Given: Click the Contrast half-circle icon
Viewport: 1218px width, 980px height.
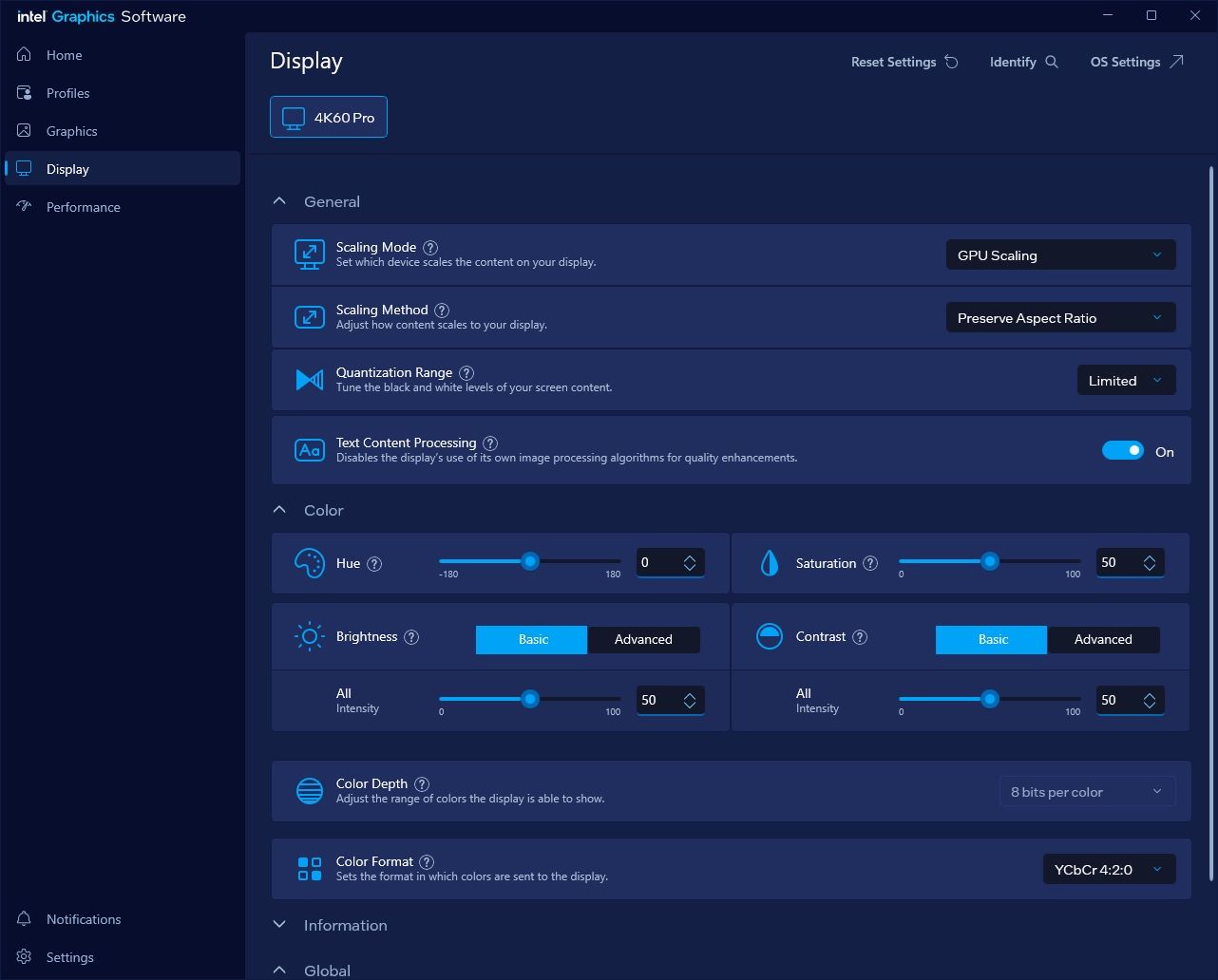Looking at the screenshot, I should 769,636.
